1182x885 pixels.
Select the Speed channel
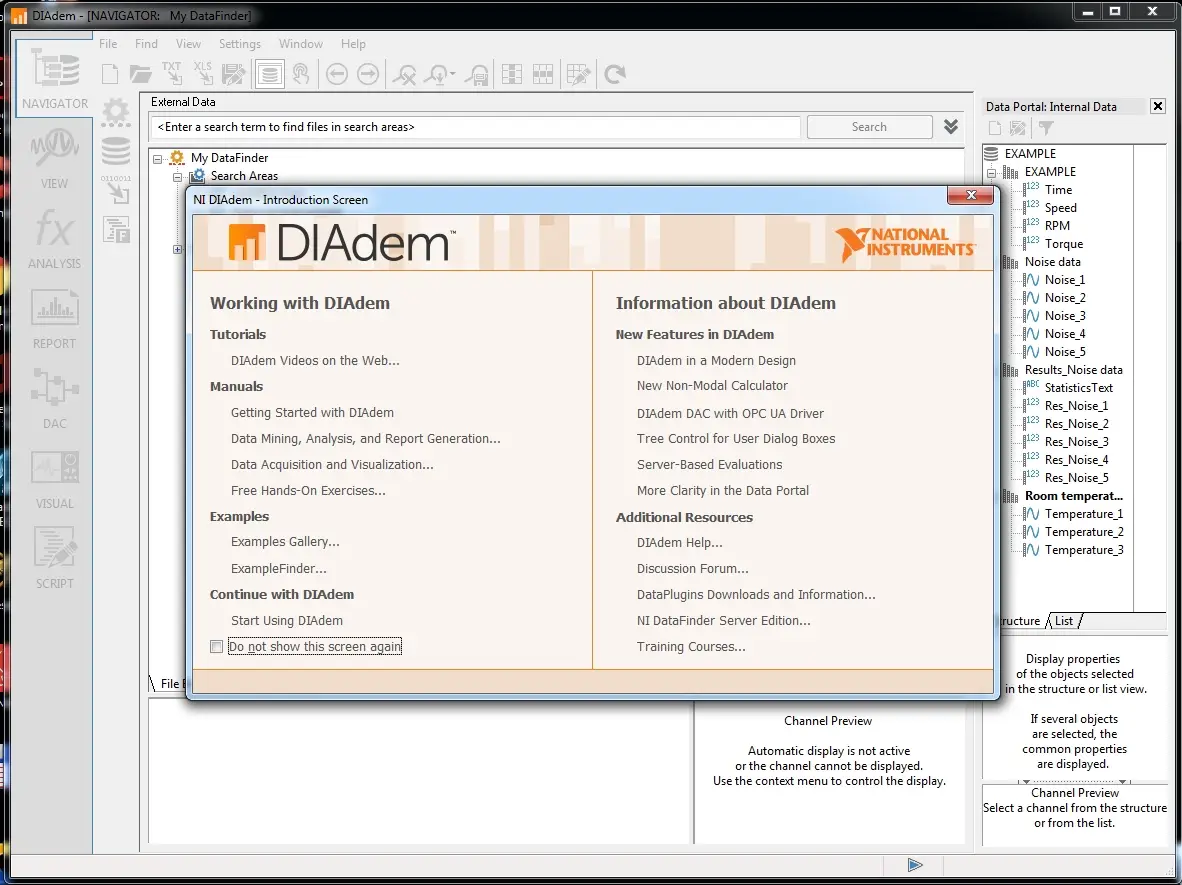click(x=1060, y=208)
